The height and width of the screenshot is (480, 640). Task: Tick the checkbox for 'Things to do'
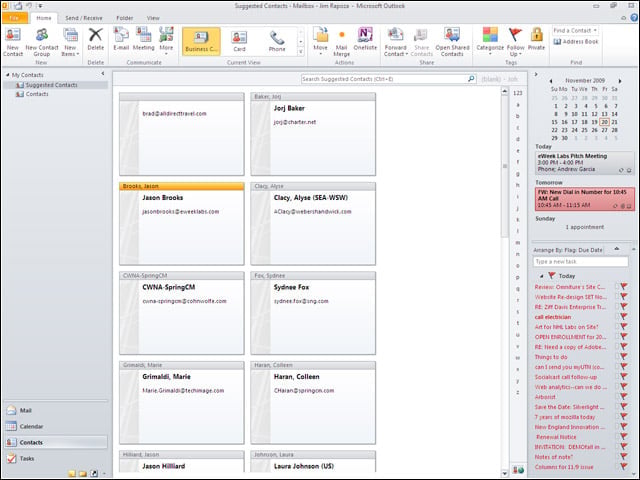point(617,357)
